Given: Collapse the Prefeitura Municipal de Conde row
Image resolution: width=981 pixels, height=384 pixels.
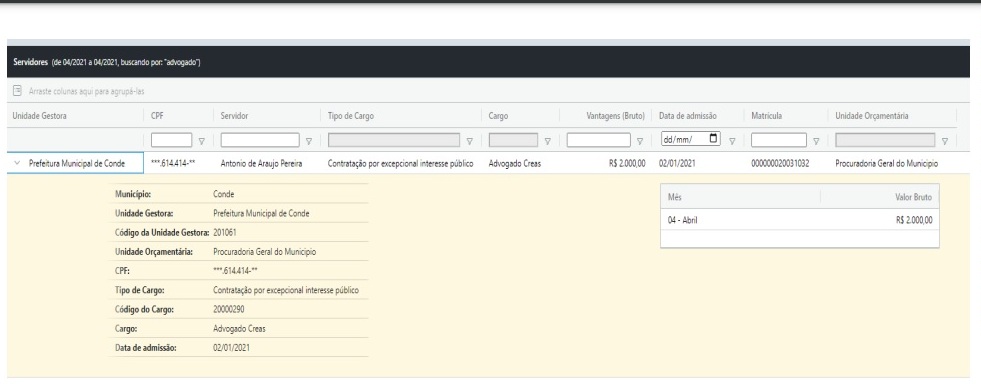Looking at the screenshot, I should pos(16,163).
